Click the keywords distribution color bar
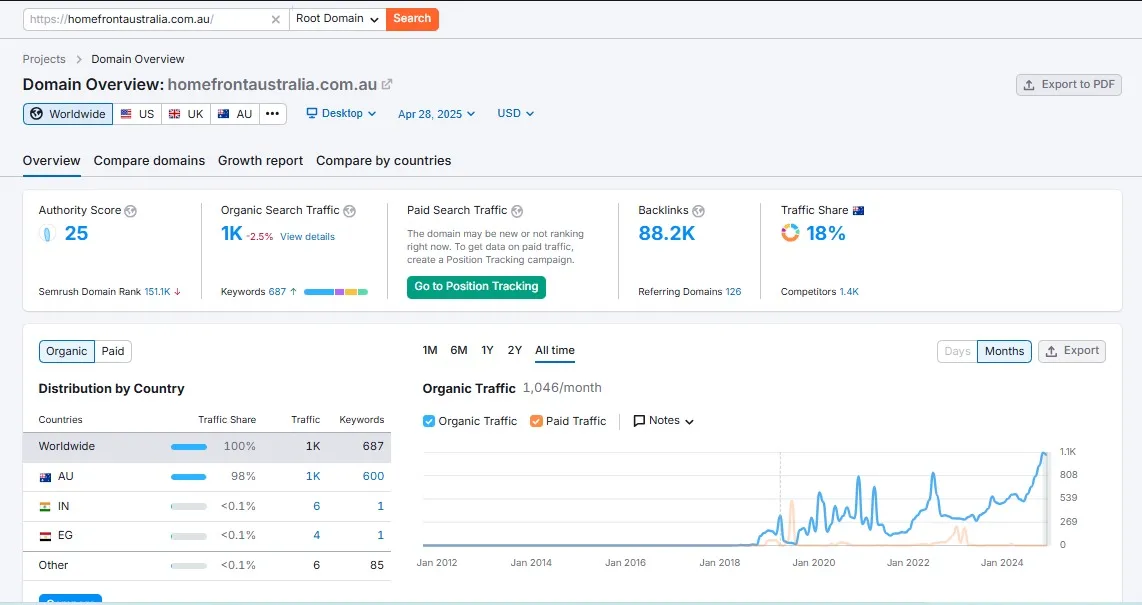Viewport: 1142px width, 605px height. pos(335,292)
